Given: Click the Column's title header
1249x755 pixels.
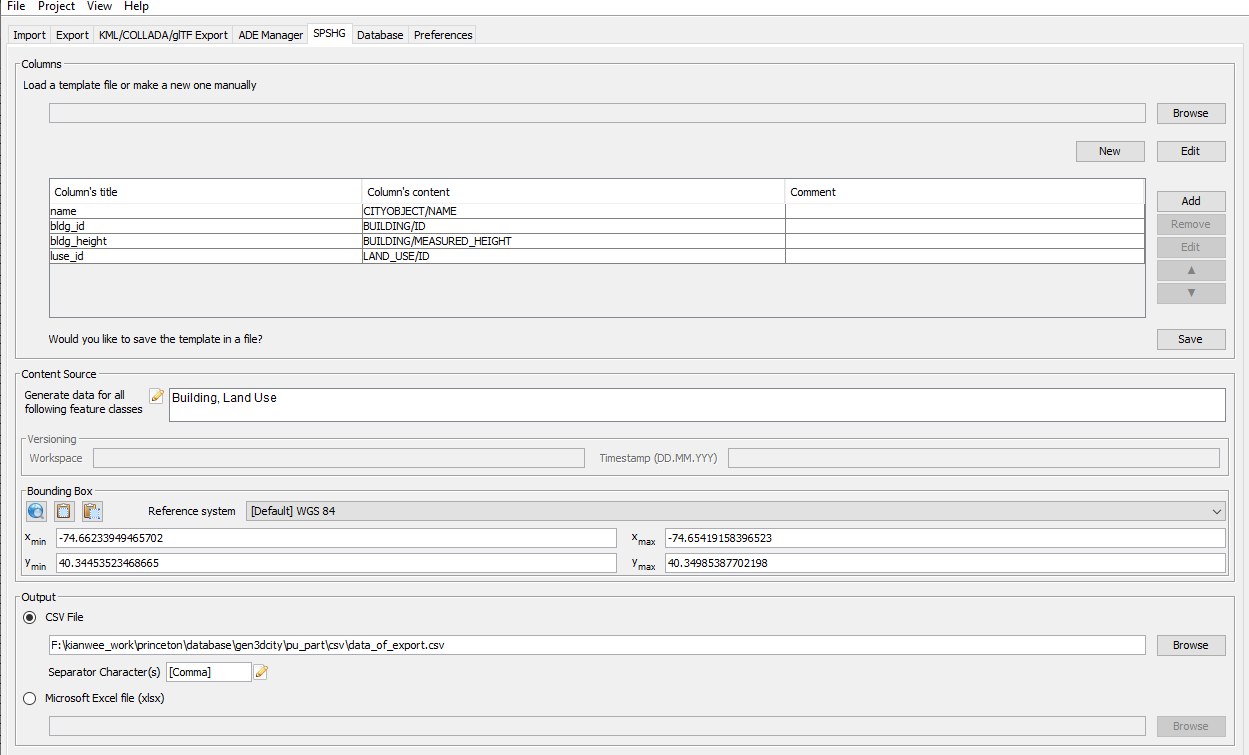Looking at the screenshot, I should 206,192.
